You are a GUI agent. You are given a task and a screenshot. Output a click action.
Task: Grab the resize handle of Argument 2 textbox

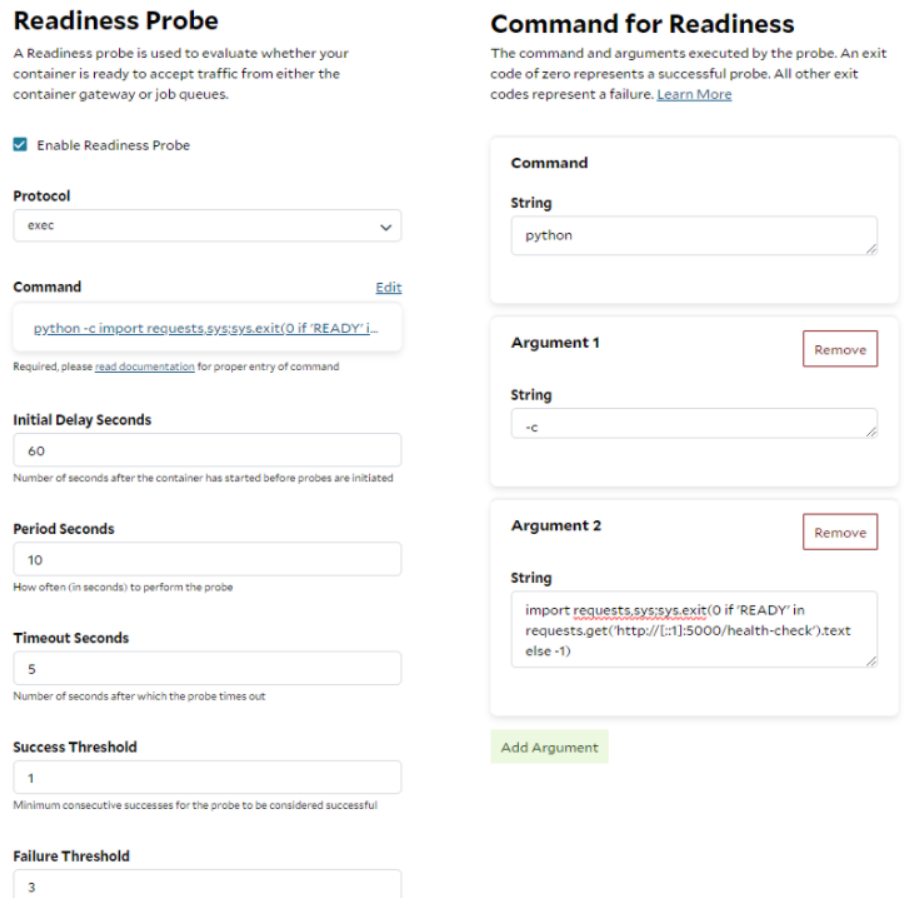(871, 661)
